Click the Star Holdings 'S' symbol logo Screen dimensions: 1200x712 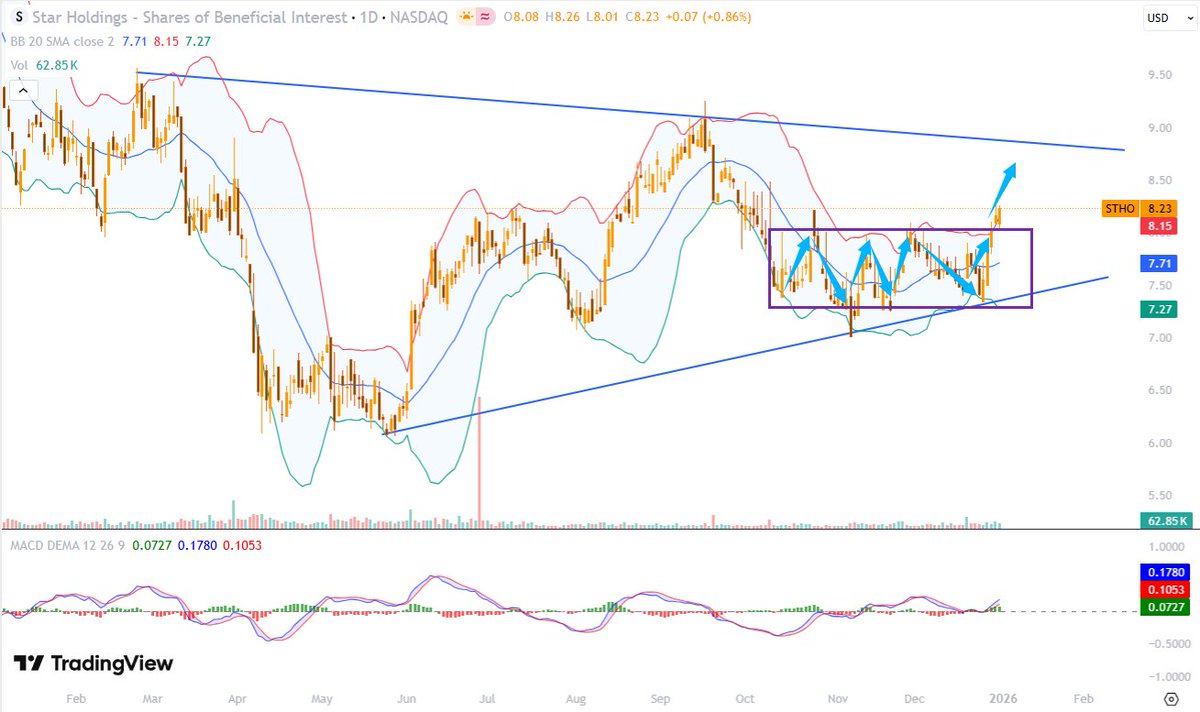[18, 17]
